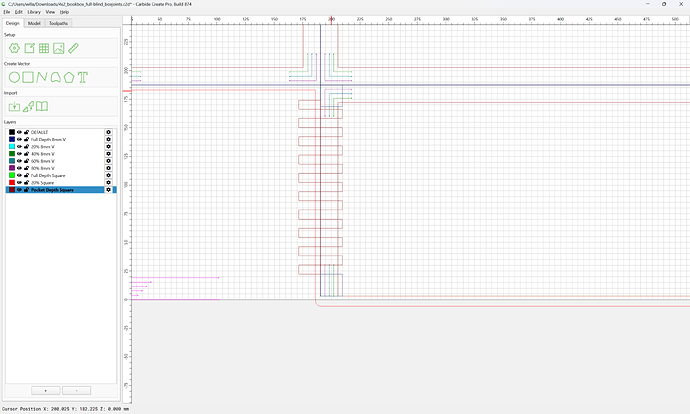Image resolution: width=690 pixels, height=414 pixels.
Task: Open settings gear for Full Depth 8mm V layer
Action: 108,139
